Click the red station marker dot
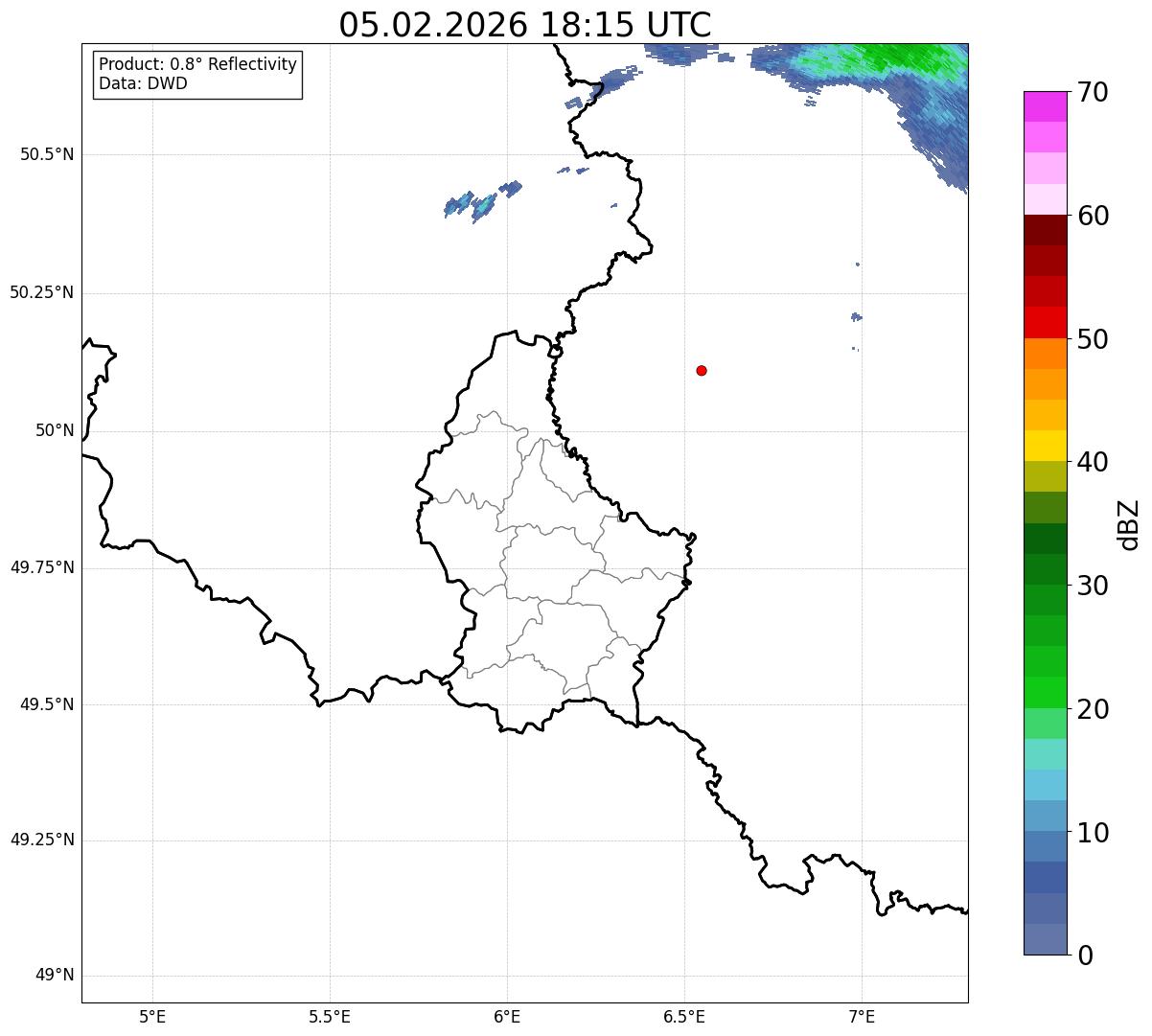Image resolution: width=1152 pixels, height=1036 pixels. 702,370
